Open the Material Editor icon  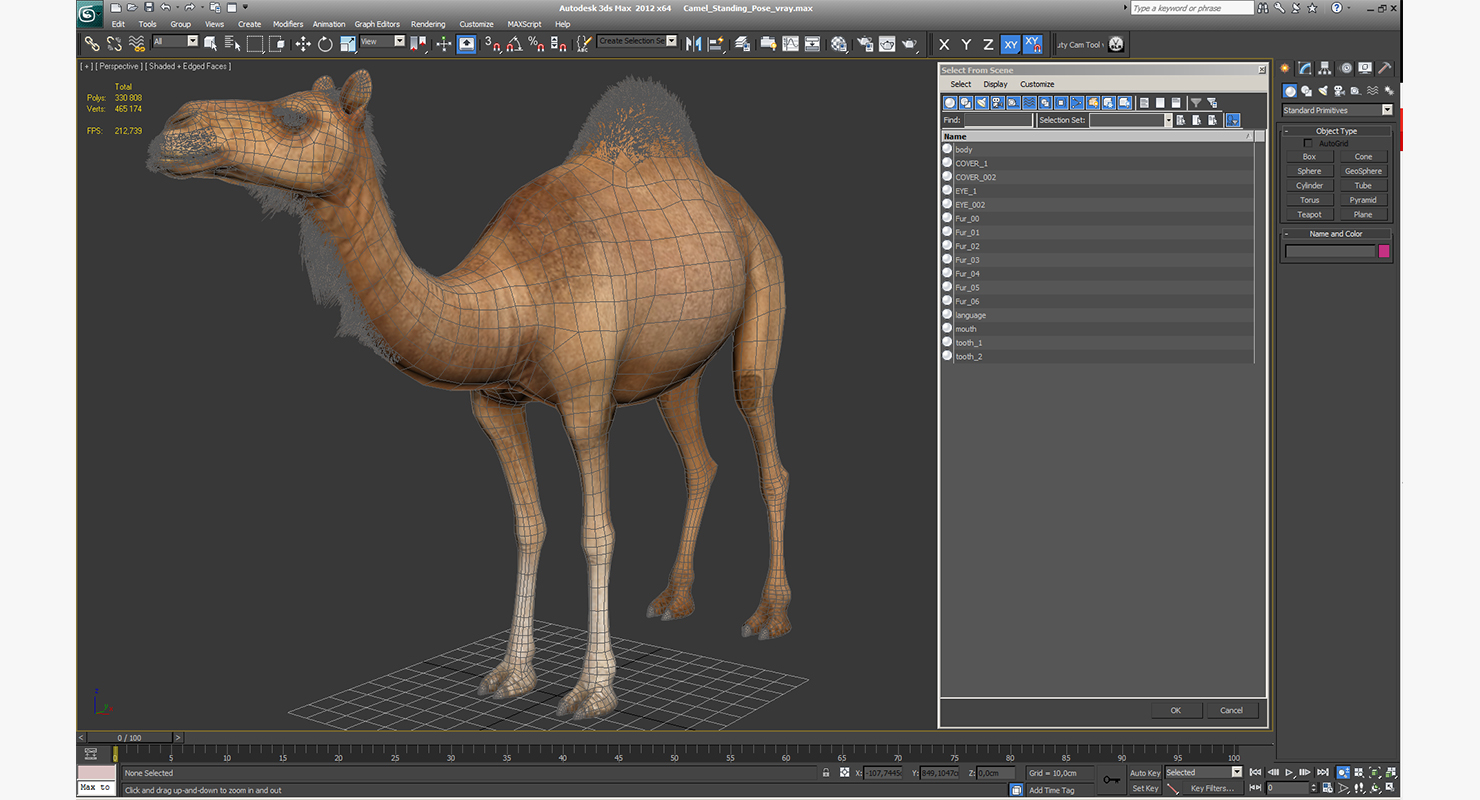839,44
